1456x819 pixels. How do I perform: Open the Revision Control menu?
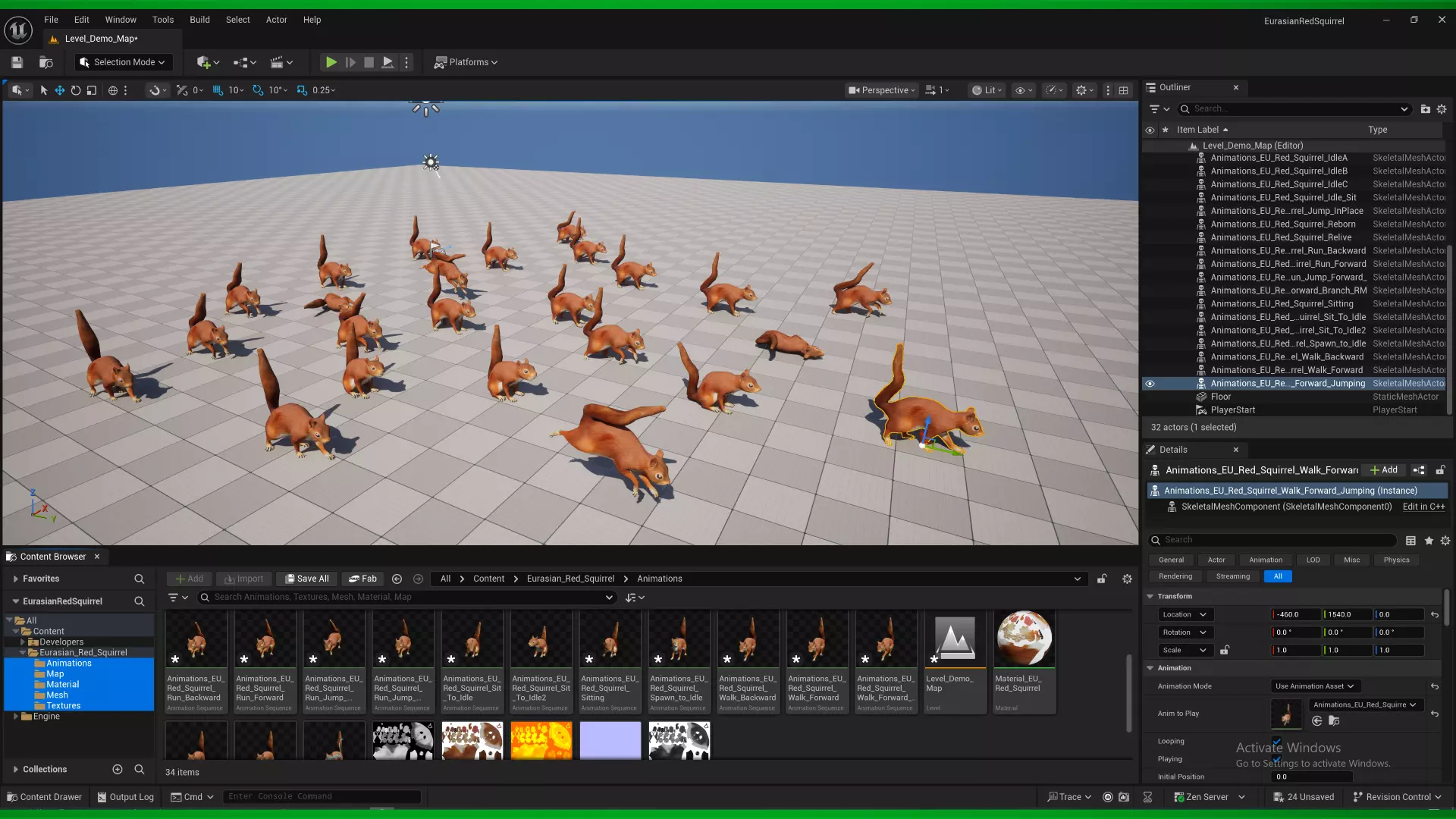tap(1397, 797)
